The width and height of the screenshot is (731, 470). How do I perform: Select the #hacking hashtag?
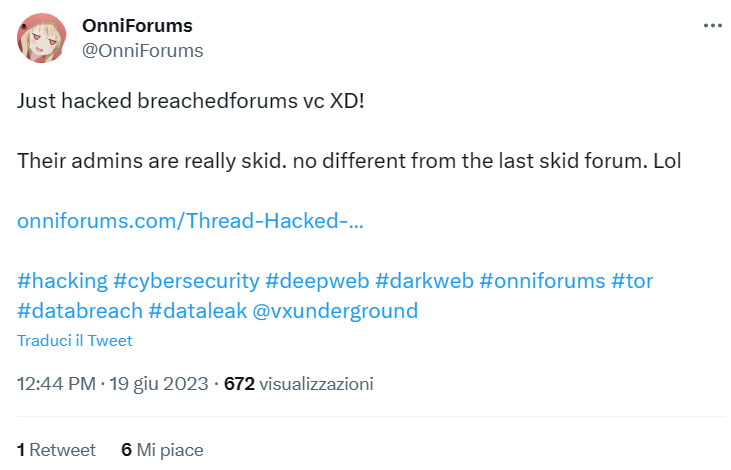click(62, 280)
